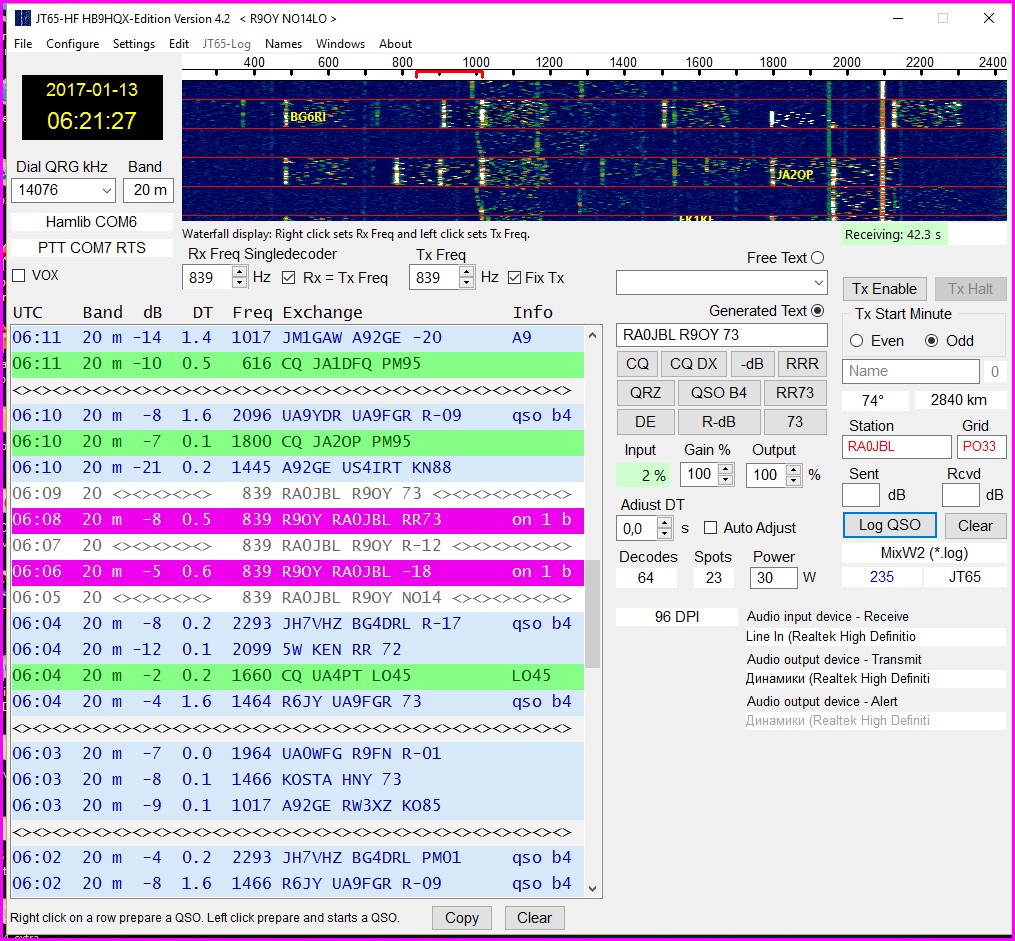1015x941 pixels.
Task: Enable the VOX checkbox
Action: (19, 275)
